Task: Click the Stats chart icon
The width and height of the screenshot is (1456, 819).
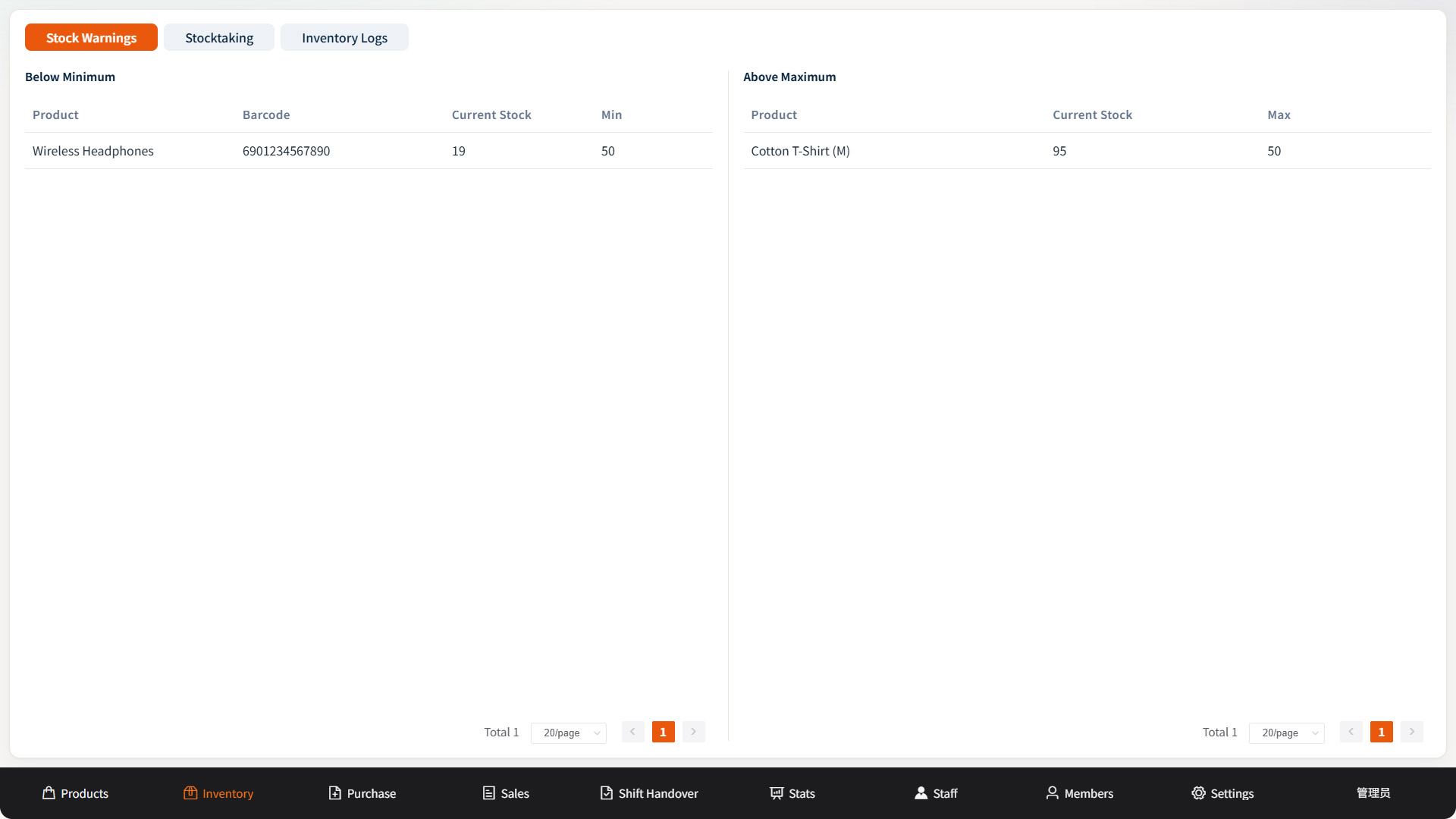Action: [x=777, y=793]
